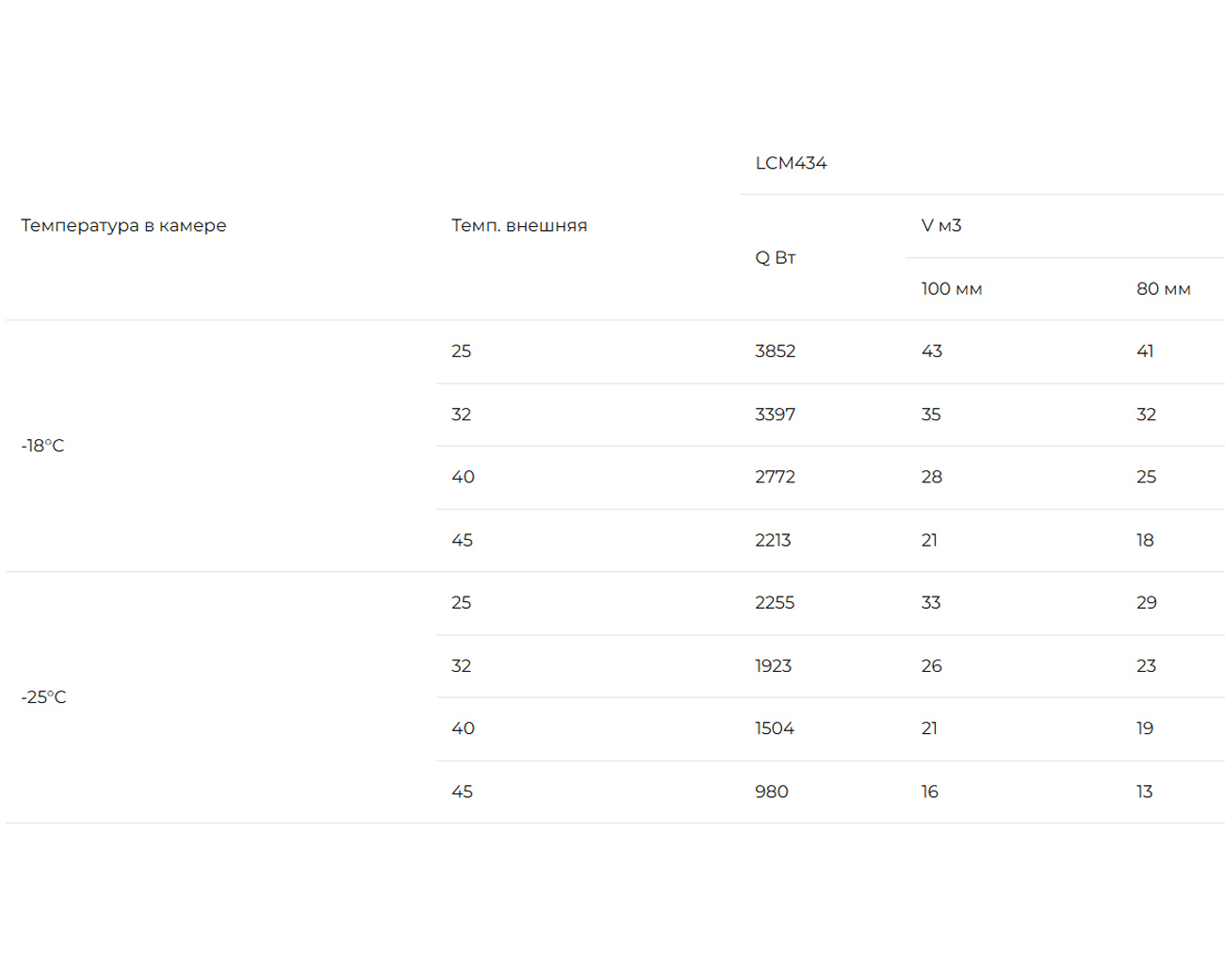Select the "100 мм" column header

952,289
